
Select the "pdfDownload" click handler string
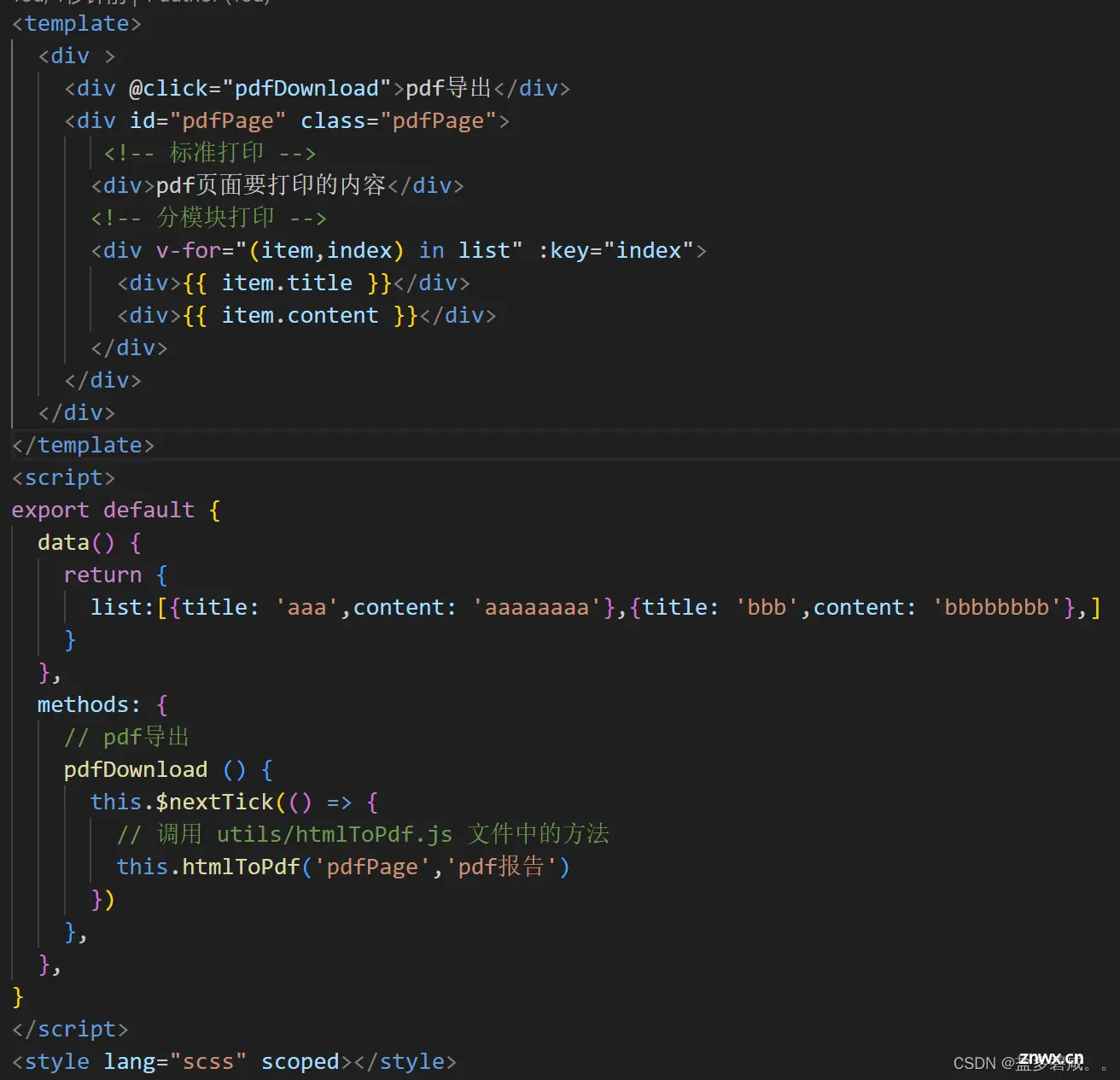coord(306,89)
